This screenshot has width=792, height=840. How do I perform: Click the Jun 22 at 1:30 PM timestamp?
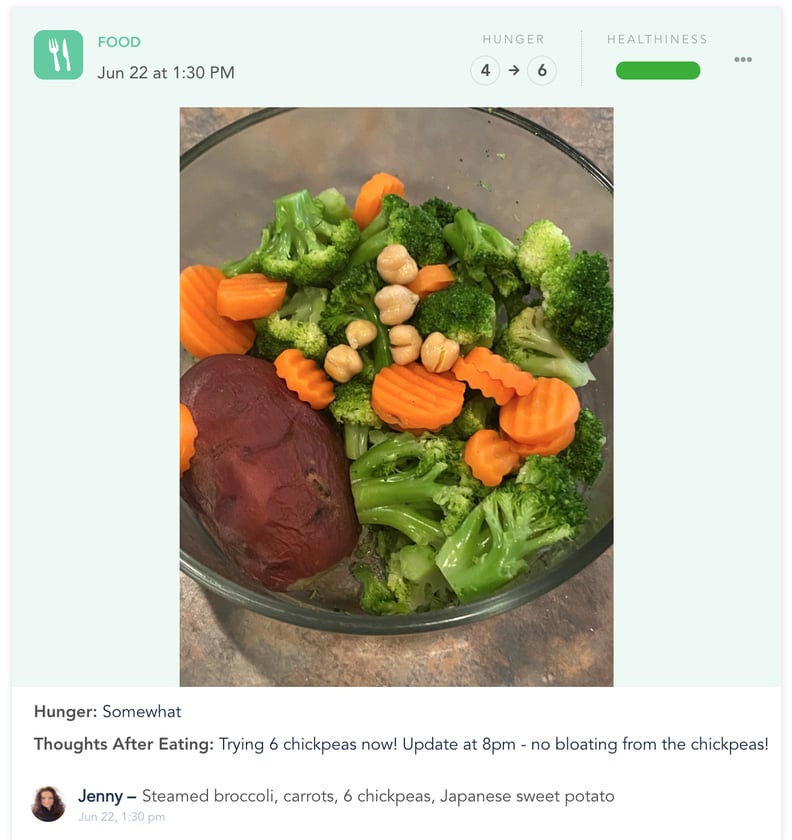click(x=166, y=73)
